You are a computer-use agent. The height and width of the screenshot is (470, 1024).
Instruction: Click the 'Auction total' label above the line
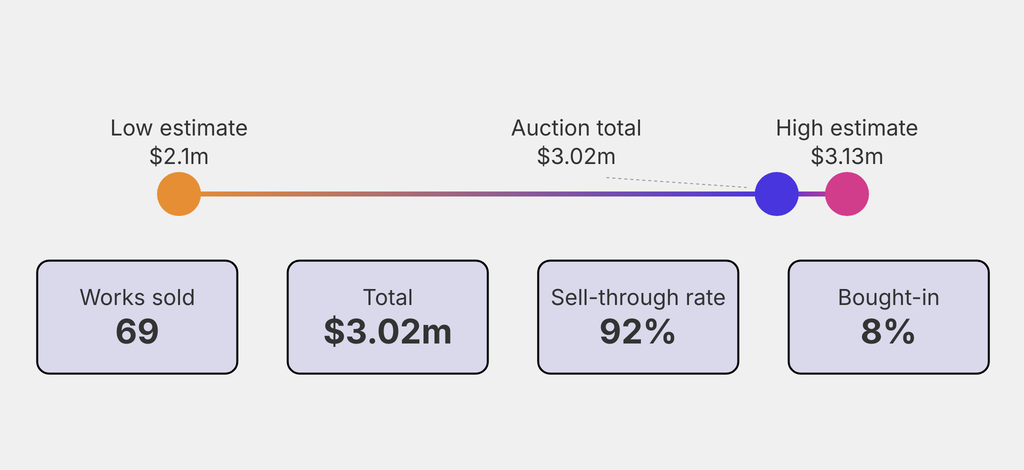[576, 128]
